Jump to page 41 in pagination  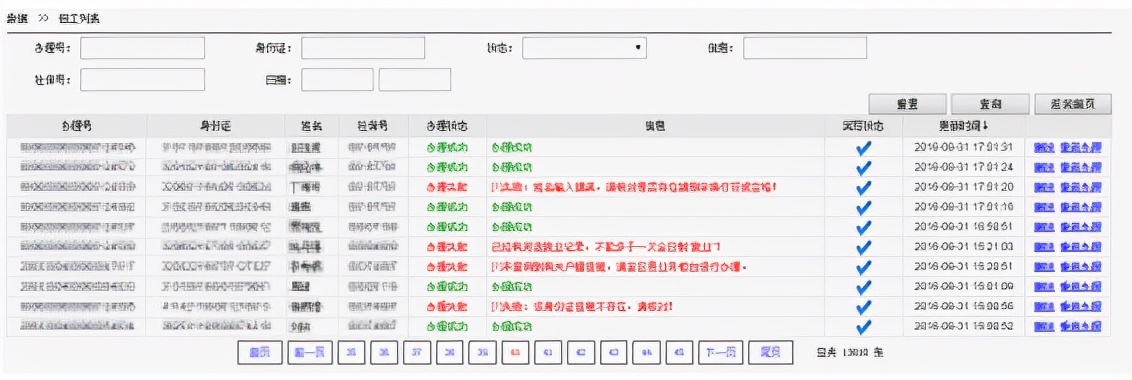coord(548,353)
